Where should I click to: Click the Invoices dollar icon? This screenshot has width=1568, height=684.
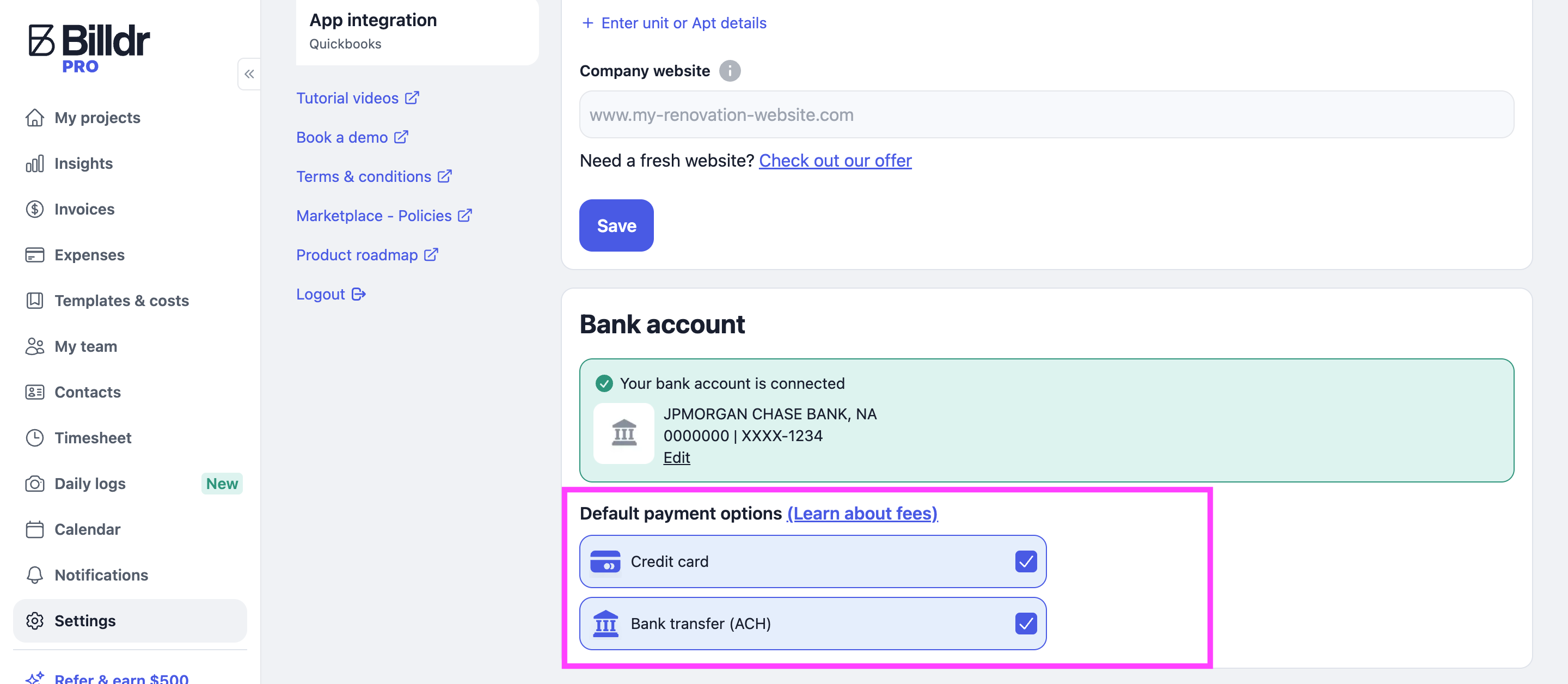(x=35, y=209)
